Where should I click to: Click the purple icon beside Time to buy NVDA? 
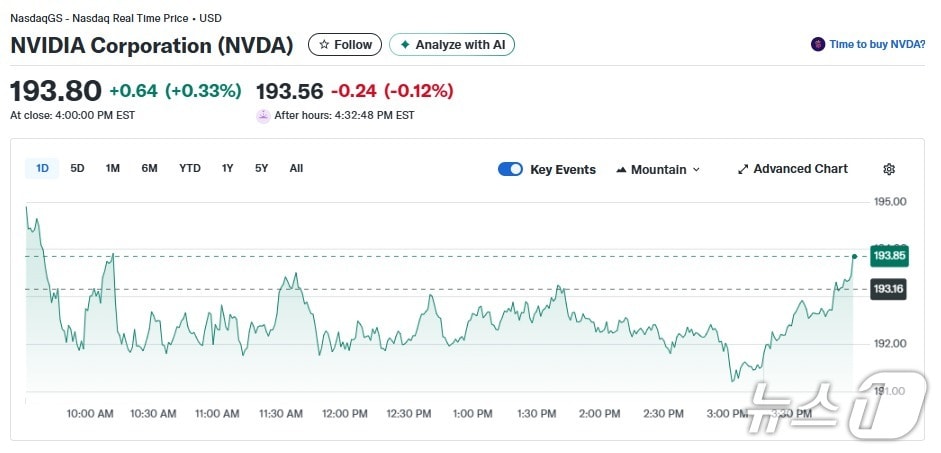tap(818, 45)
